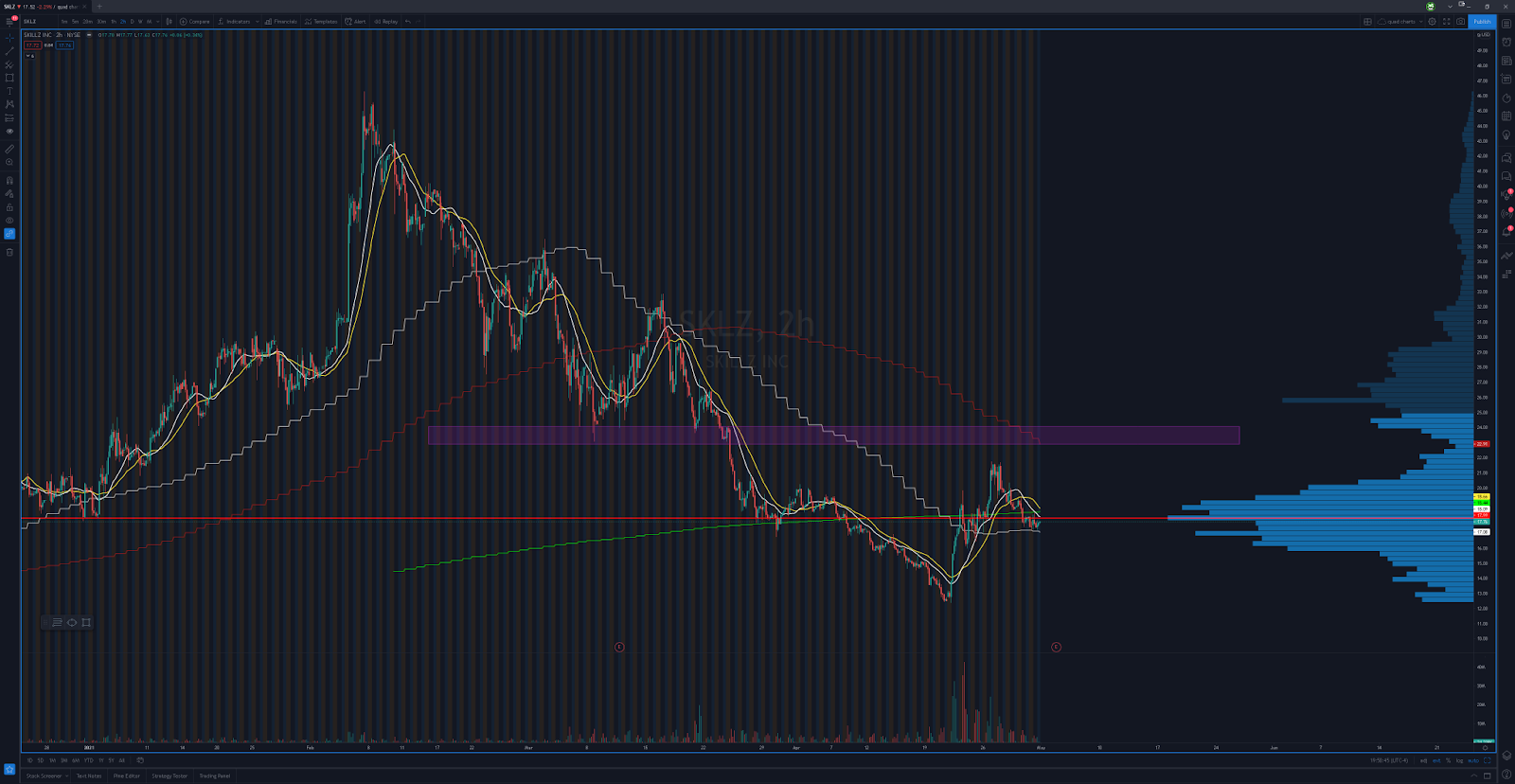
Task: Select the YTD date range
Action: 88,760
